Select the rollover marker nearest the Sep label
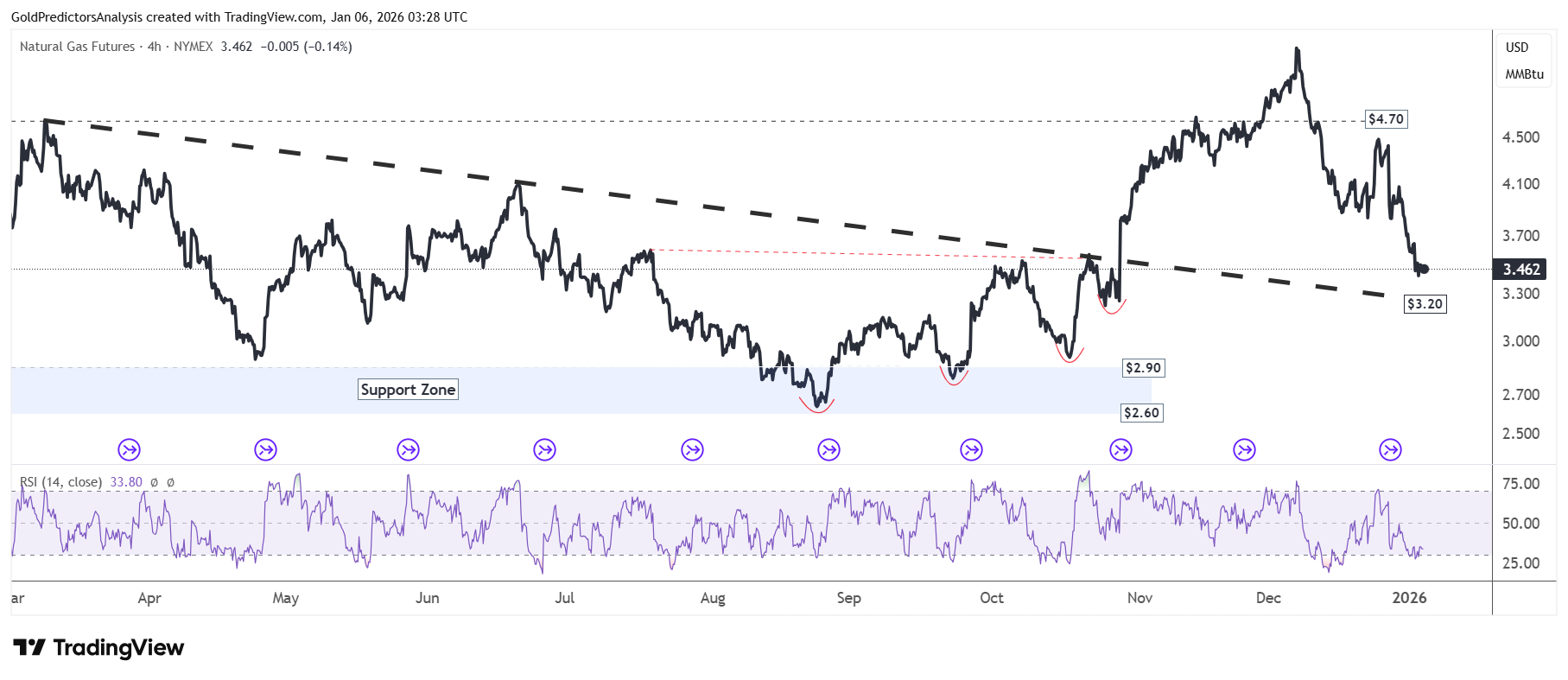This screenshot has width=1568, height=680. (828, 449)
